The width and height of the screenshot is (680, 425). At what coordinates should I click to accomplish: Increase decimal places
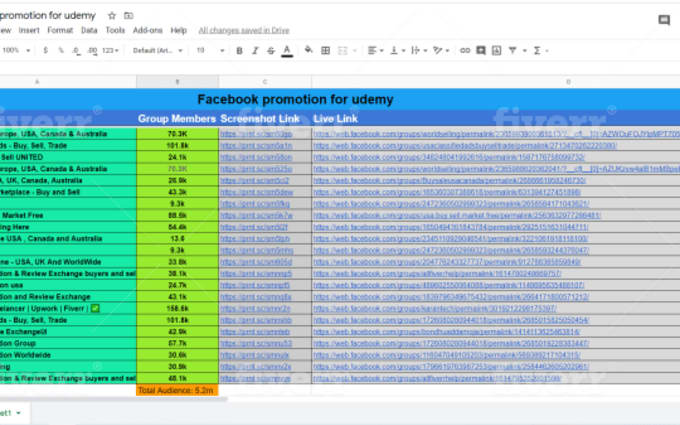click(x=92, y=51)
